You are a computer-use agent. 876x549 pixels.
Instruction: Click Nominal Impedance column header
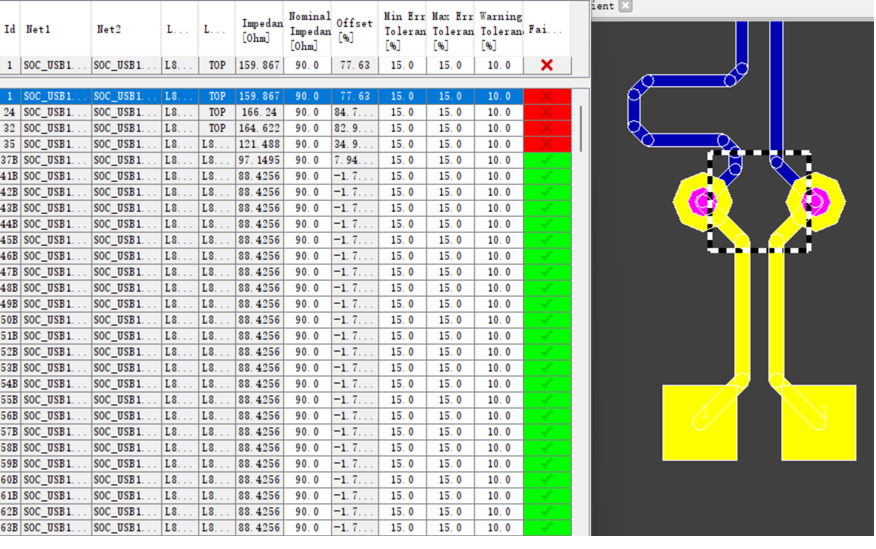[309, 29]
